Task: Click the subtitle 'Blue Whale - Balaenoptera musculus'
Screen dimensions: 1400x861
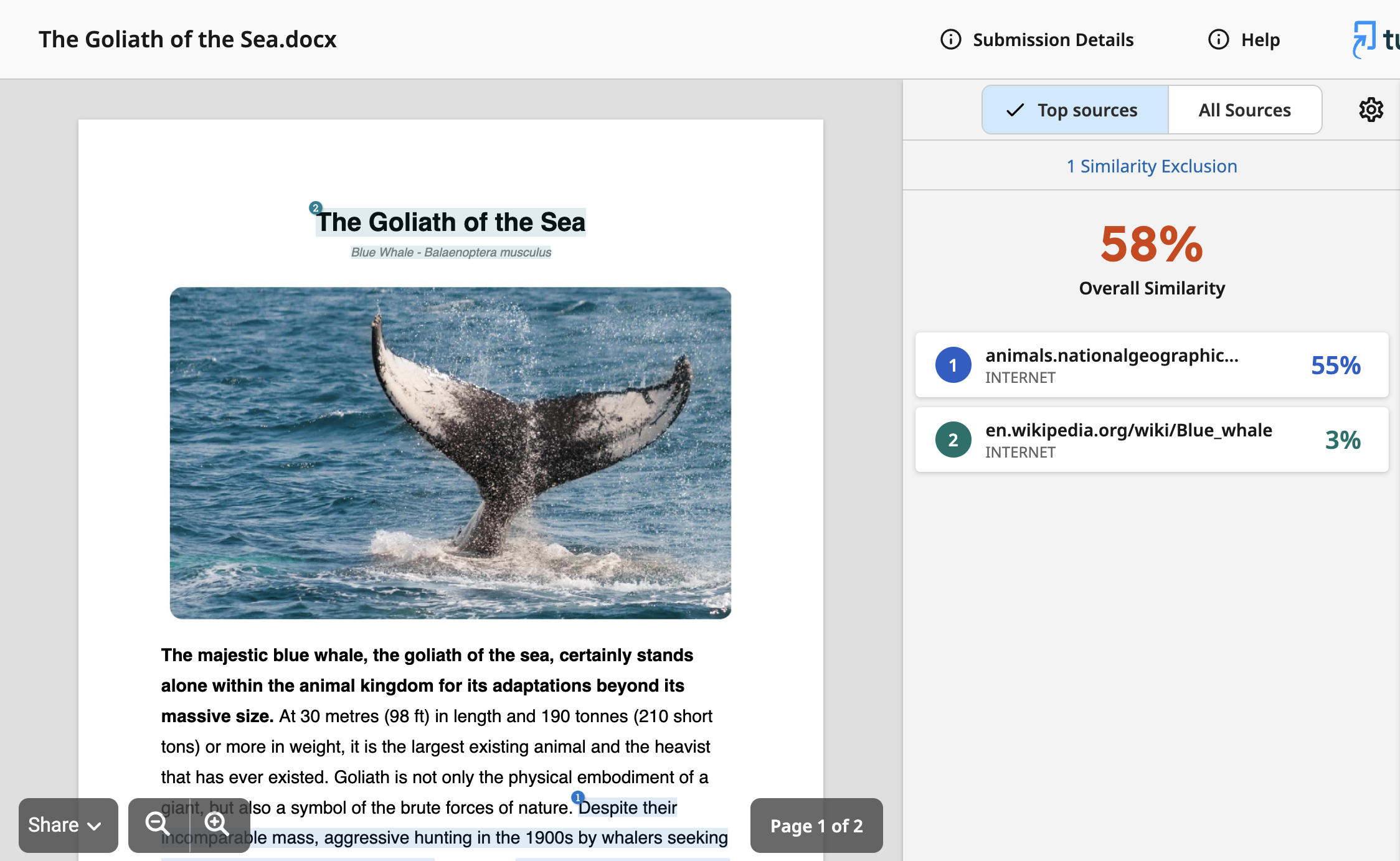Action: click(451, 252)
